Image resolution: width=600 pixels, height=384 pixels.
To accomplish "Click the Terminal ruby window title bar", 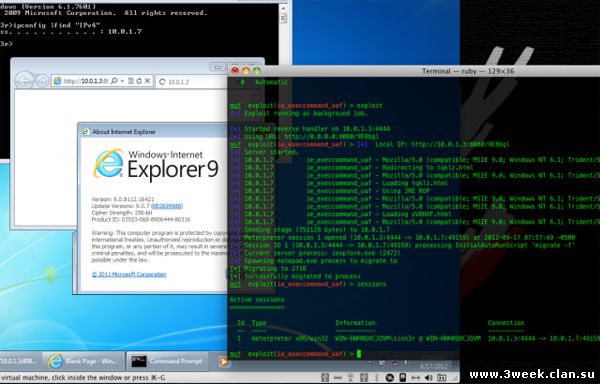I will [x=414, y=71].
